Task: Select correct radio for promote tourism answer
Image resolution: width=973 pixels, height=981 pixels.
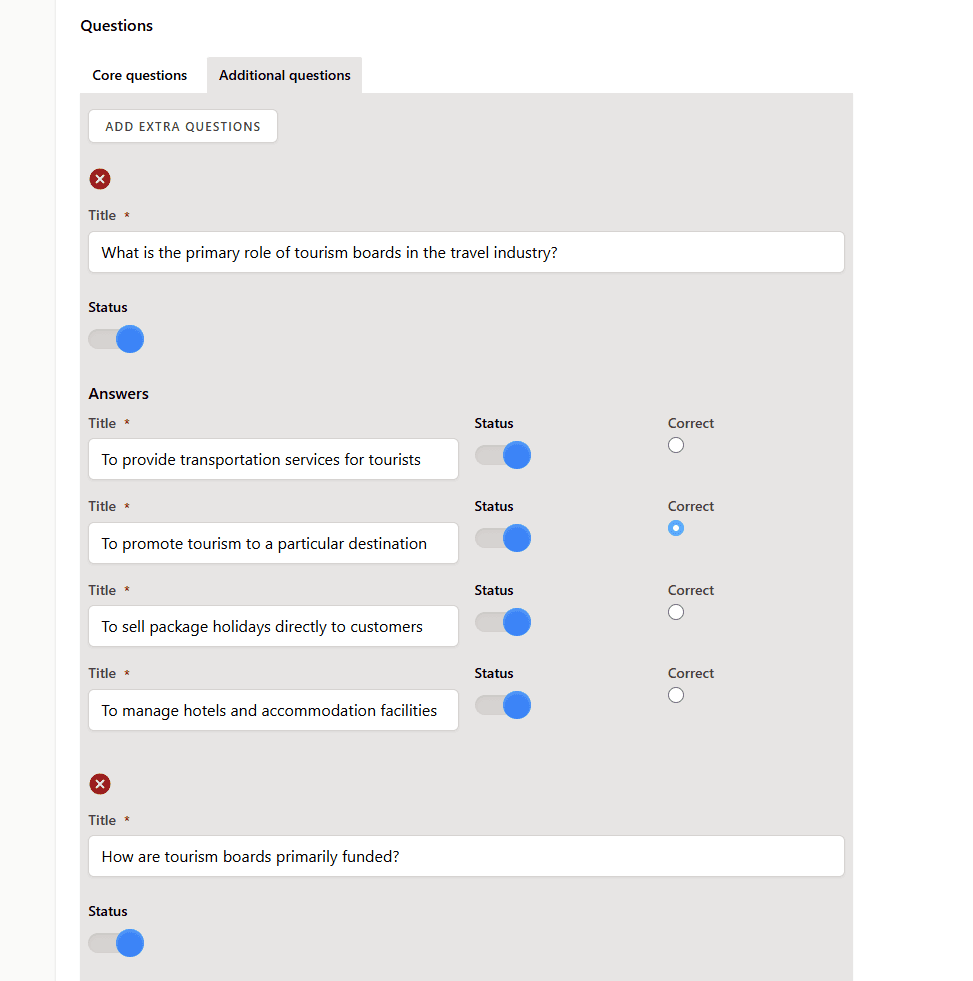Action: click(675, 528)
